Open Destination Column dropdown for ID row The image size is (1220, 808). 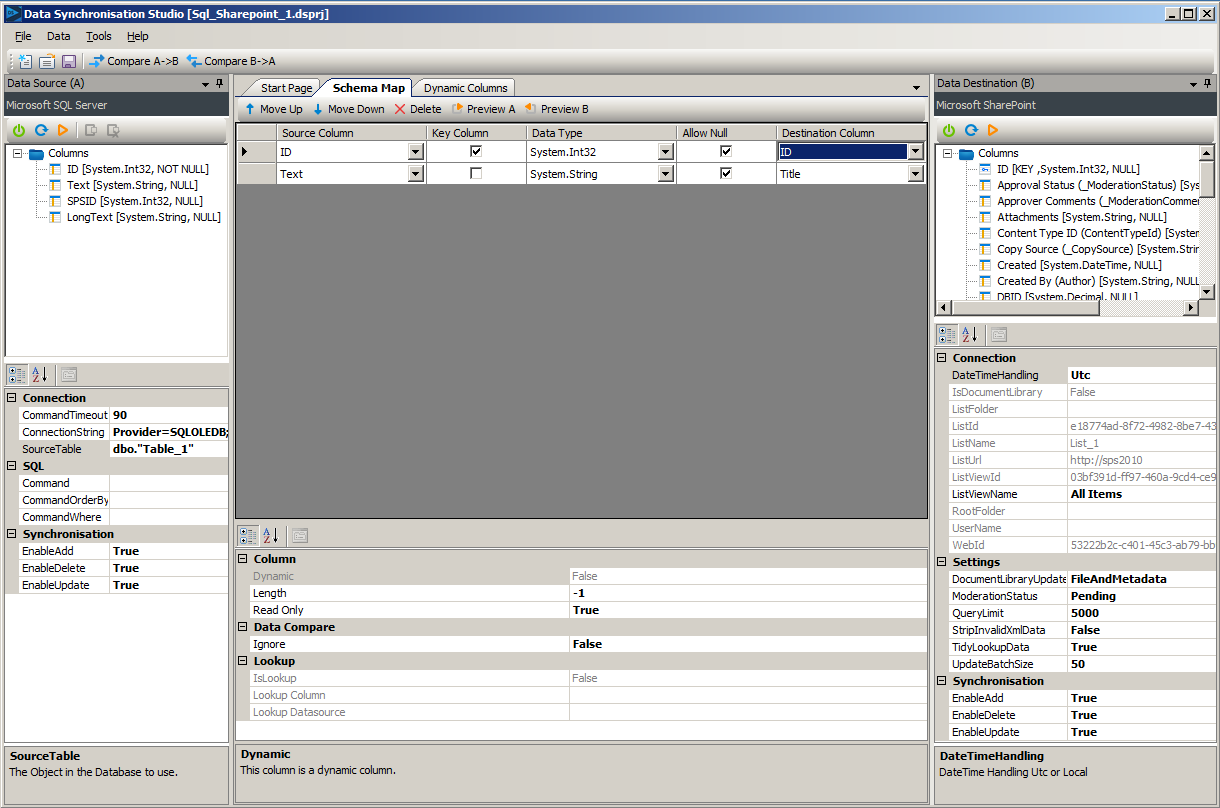(915, 152)
